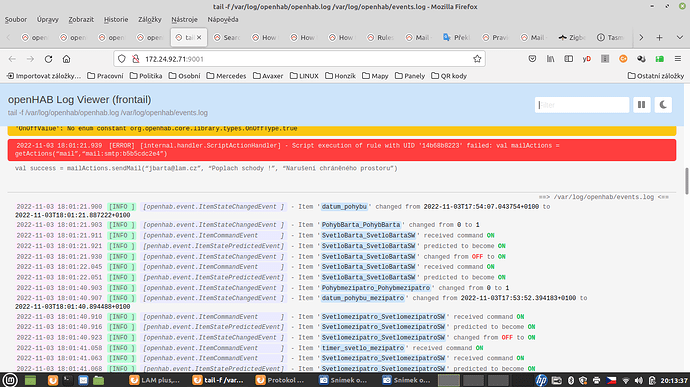
Task: Go to the browser home page
Action: (x=66, y=59)
